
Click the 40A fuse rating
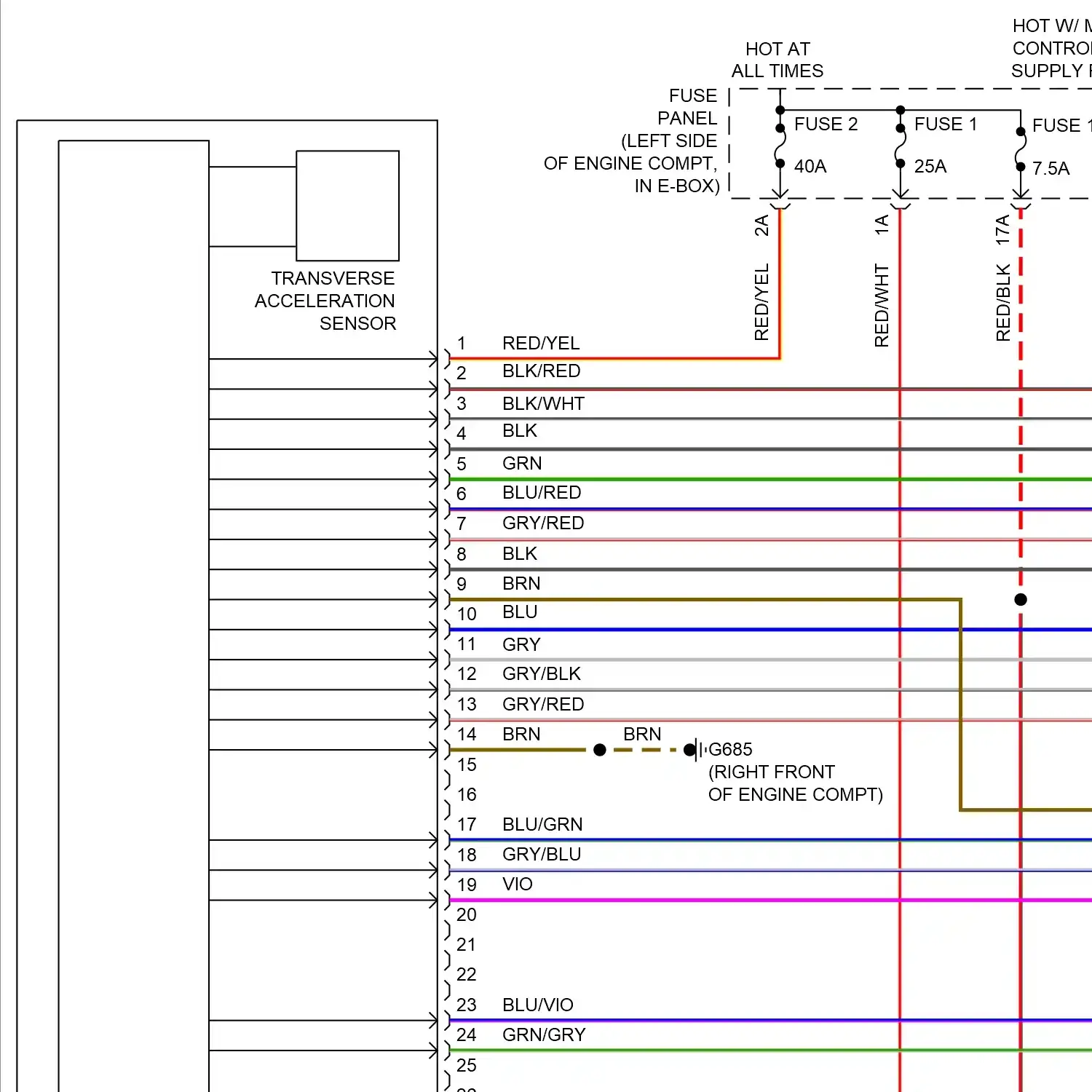(x=810, y=167)
